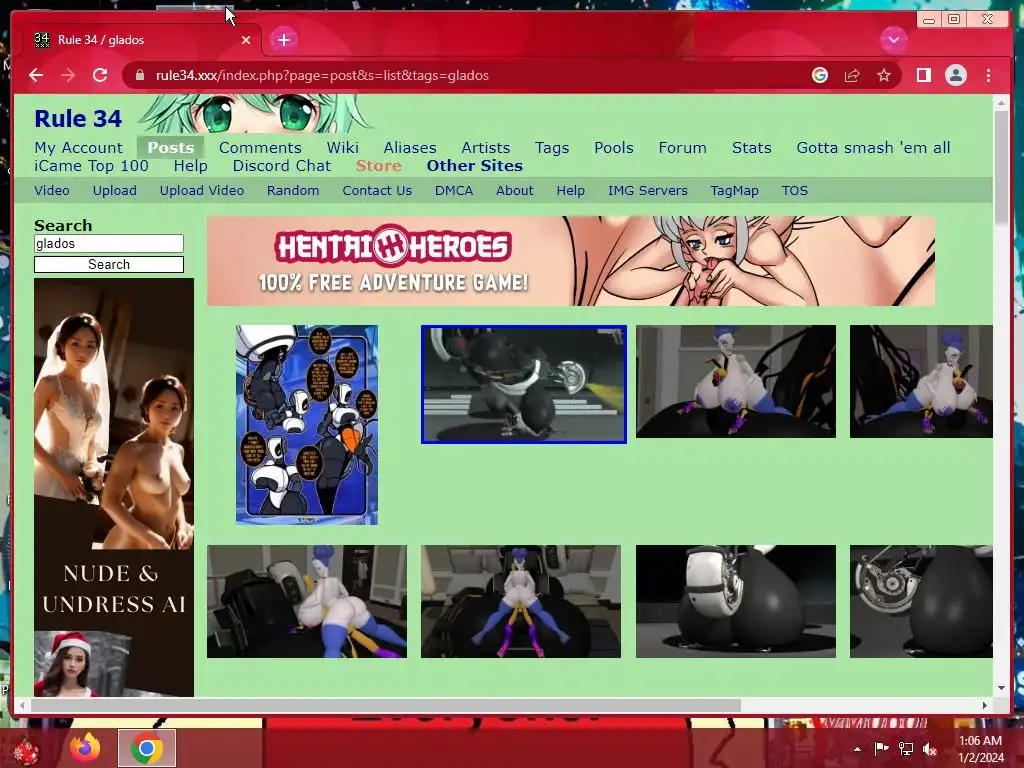
Task: Open the Other Sites link
Action: click(475, 166)
